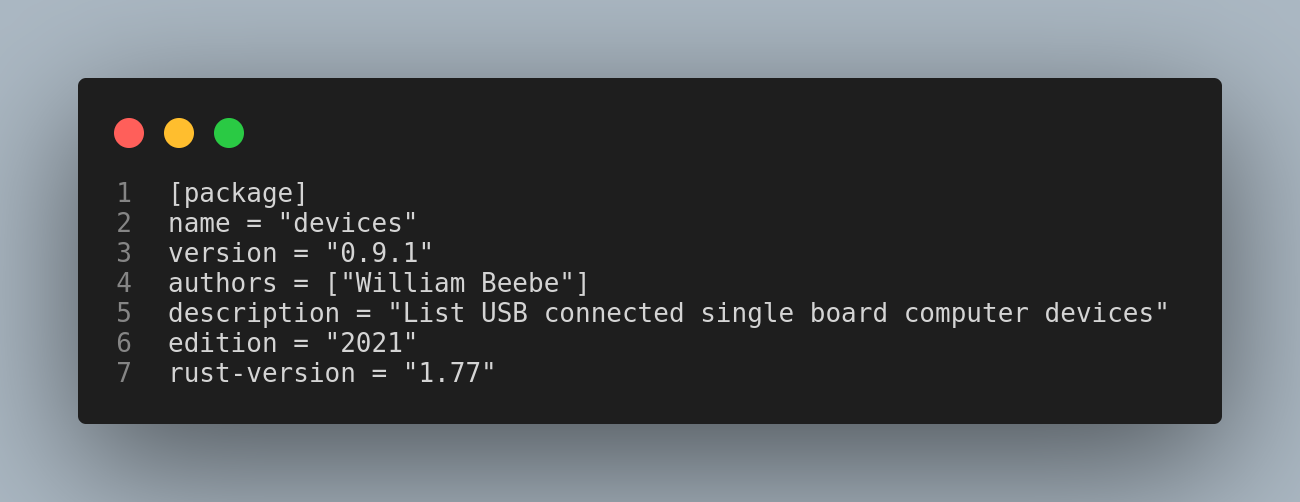Click line number 4 in gutter
Image resolution: width=1300 pixels, height=502 pixels.
click(124, 283)
